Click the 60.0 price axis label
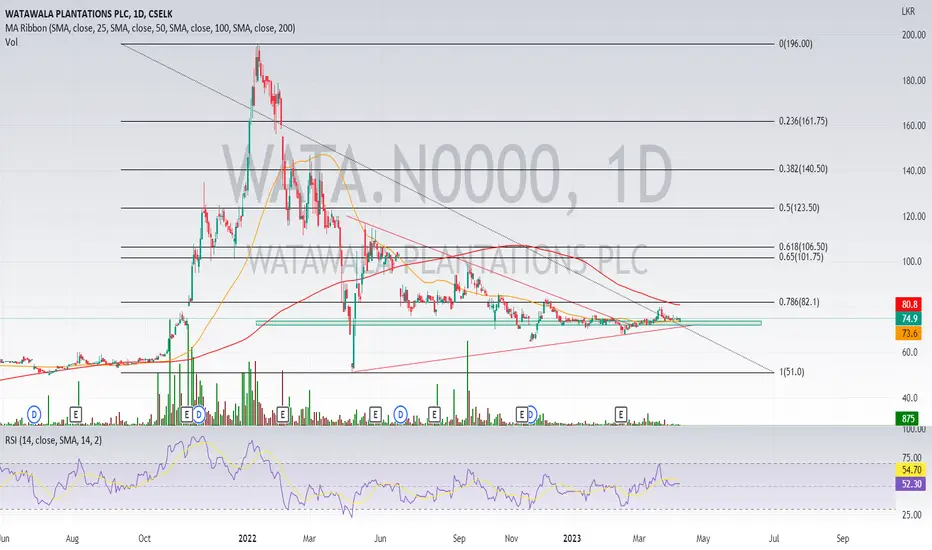The width and height of the screenshot is (932, 550). click(910, 352)
